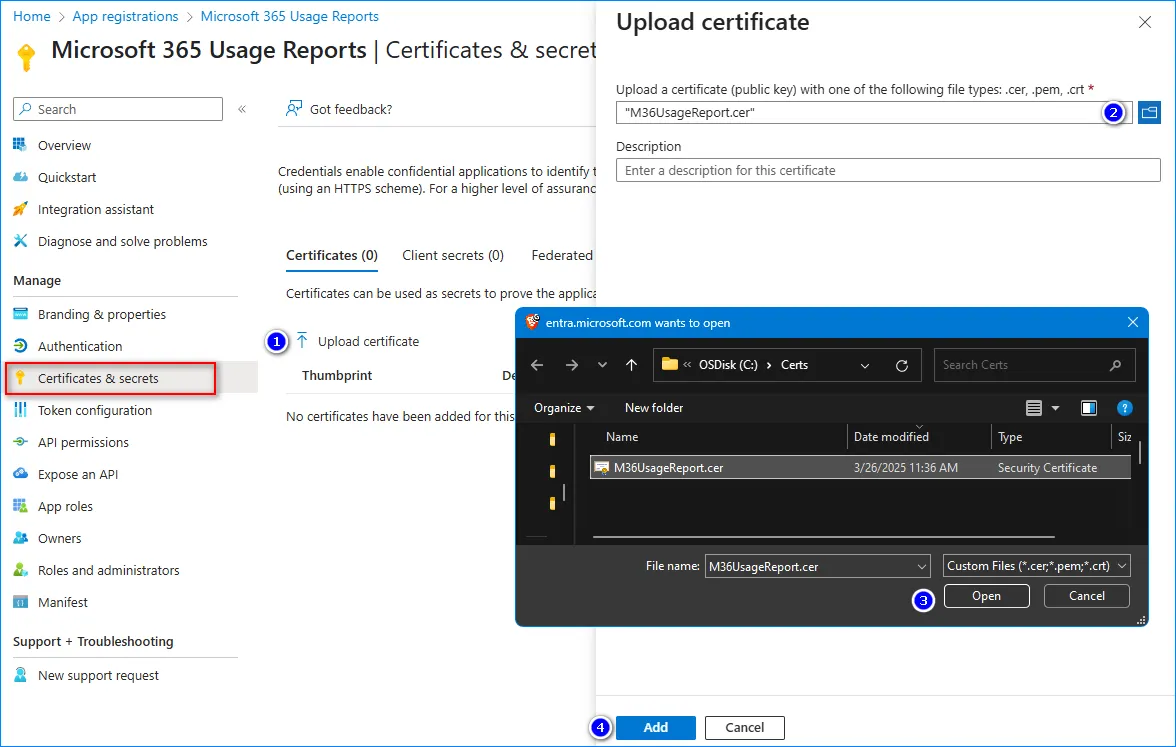Toggle the preview pane icon in file dialog
This screenshot has width=1176, height=747.
click(x=1089, y=408)
